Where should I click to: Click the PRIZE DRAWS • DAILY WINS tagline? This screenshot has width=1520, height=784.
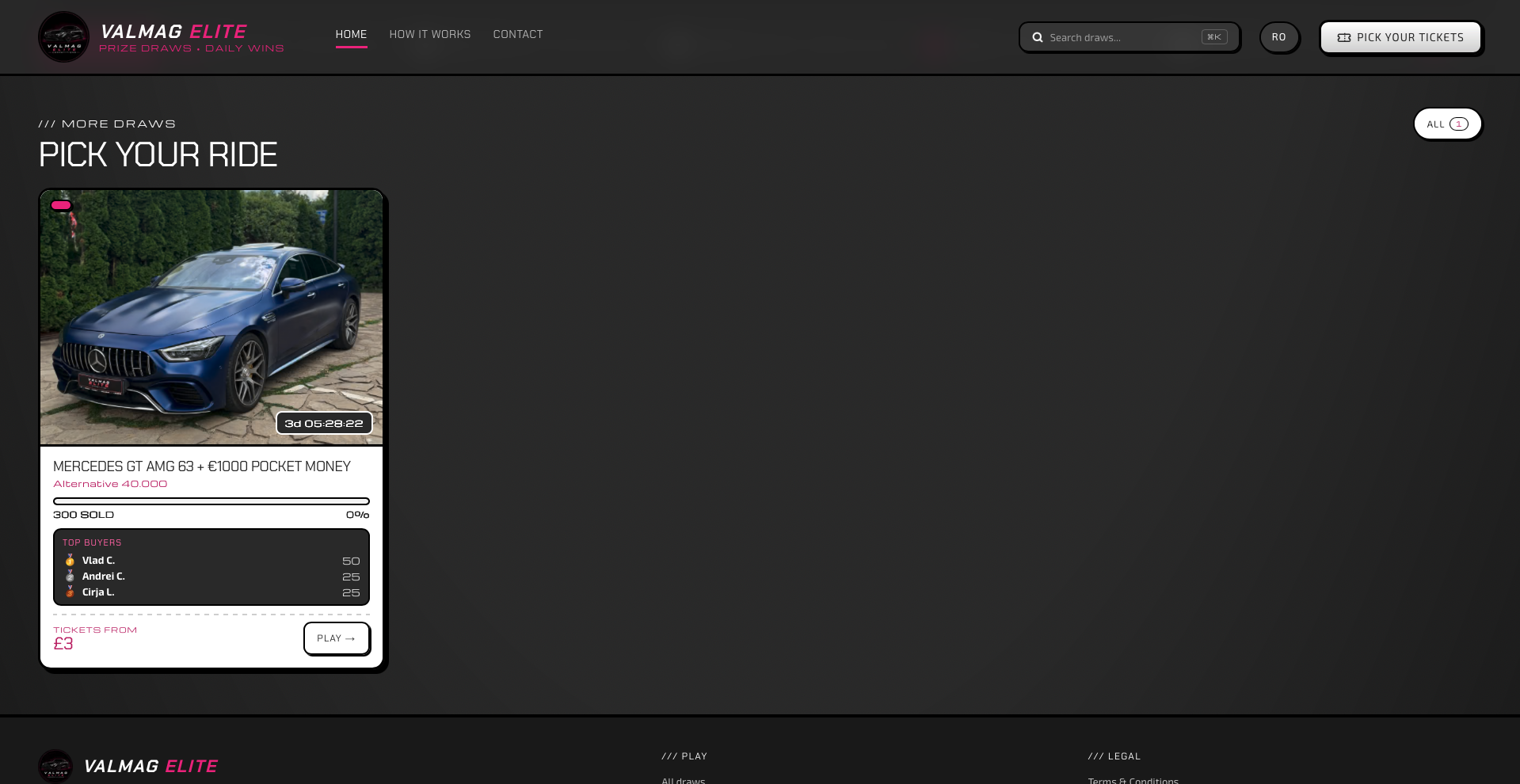pyautogui.click(x=191, y=48)
